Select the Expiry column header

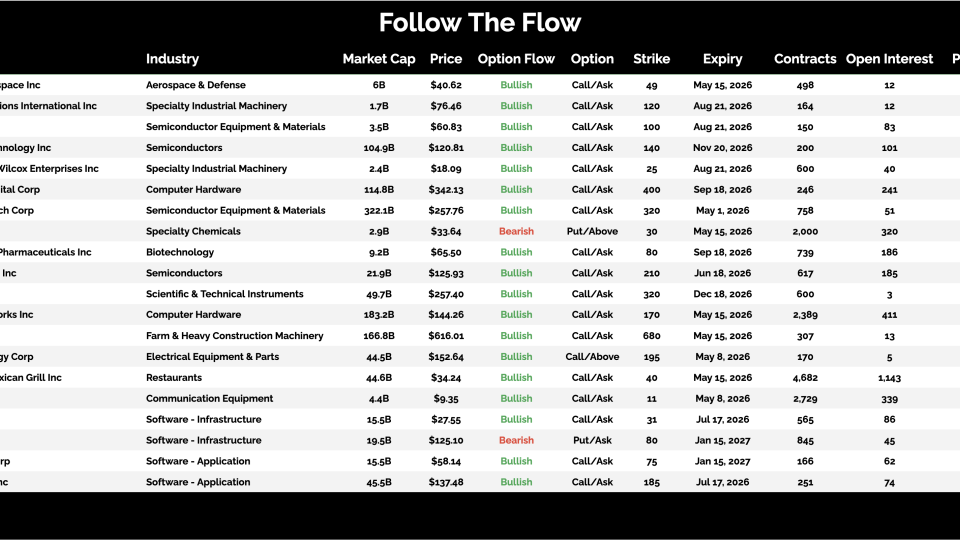pos(722,59)
